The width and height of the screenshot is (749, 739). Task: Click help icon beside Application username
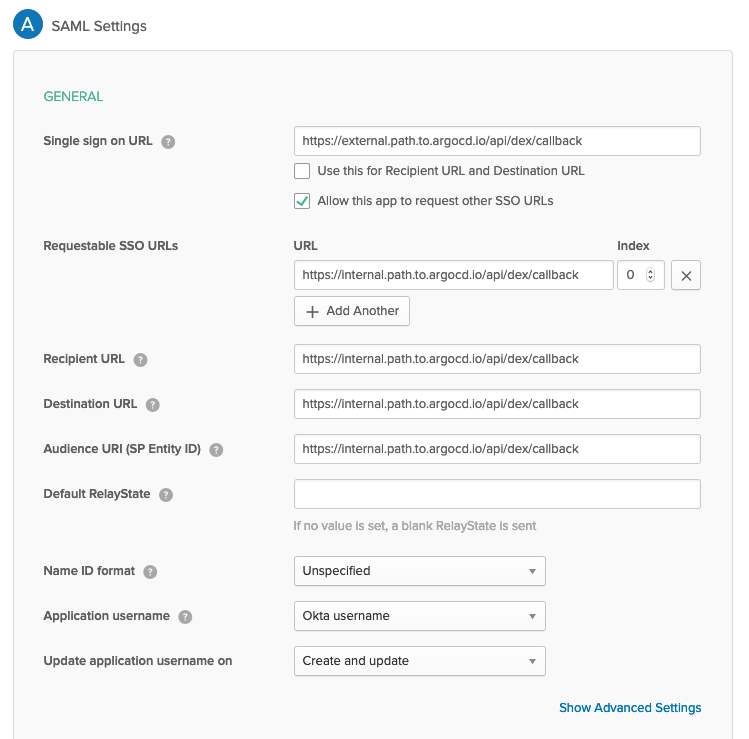click(x=185, y=617)
